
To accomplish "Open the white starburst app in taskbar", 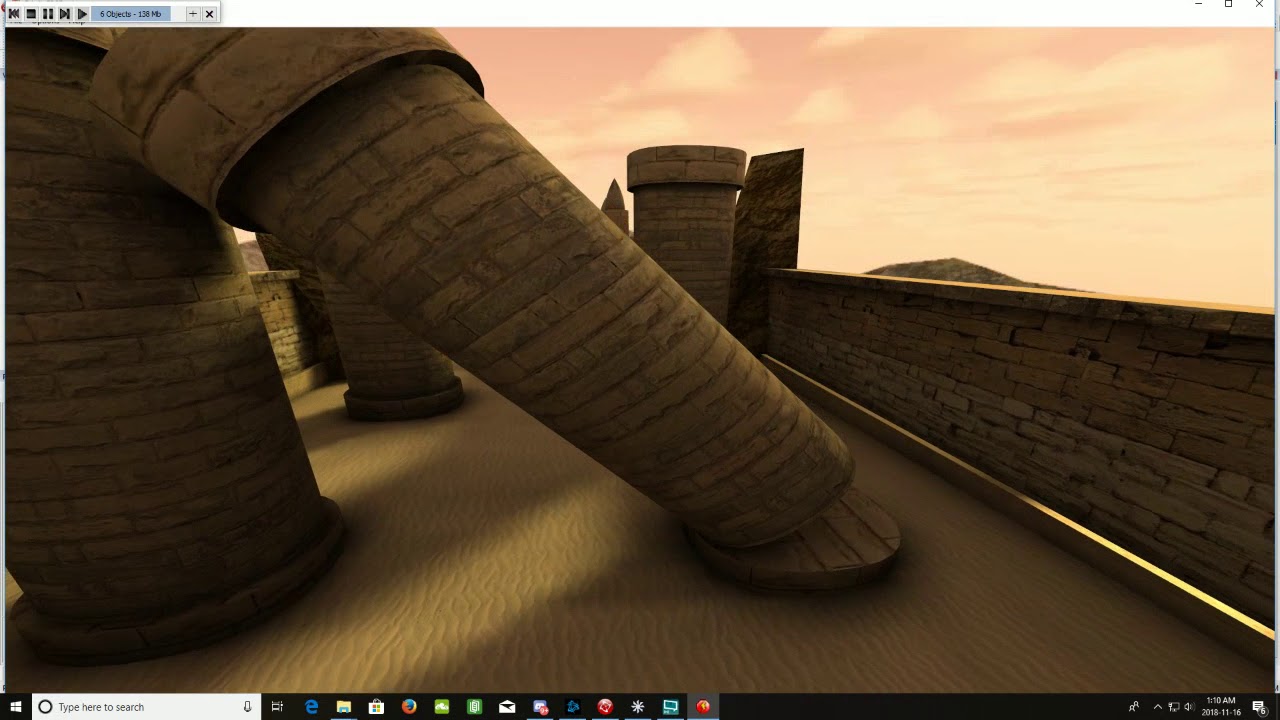I will tap(637, 707).
